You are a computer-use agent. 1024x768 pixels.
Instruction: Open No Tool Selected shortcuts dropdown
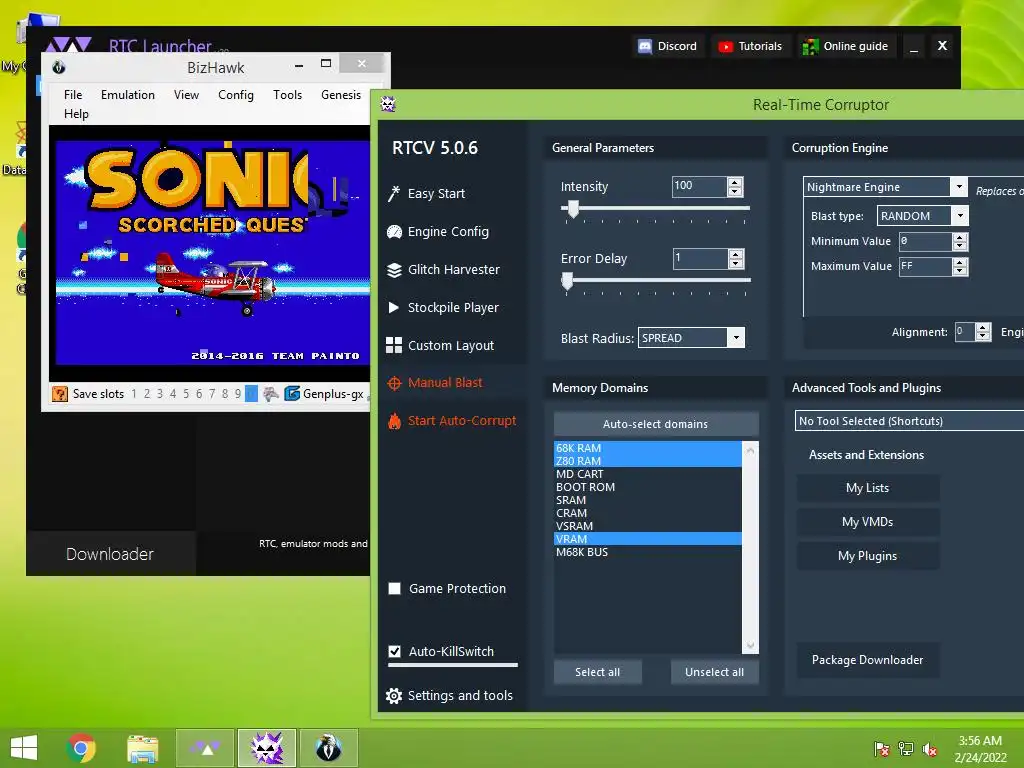point(909,421)
